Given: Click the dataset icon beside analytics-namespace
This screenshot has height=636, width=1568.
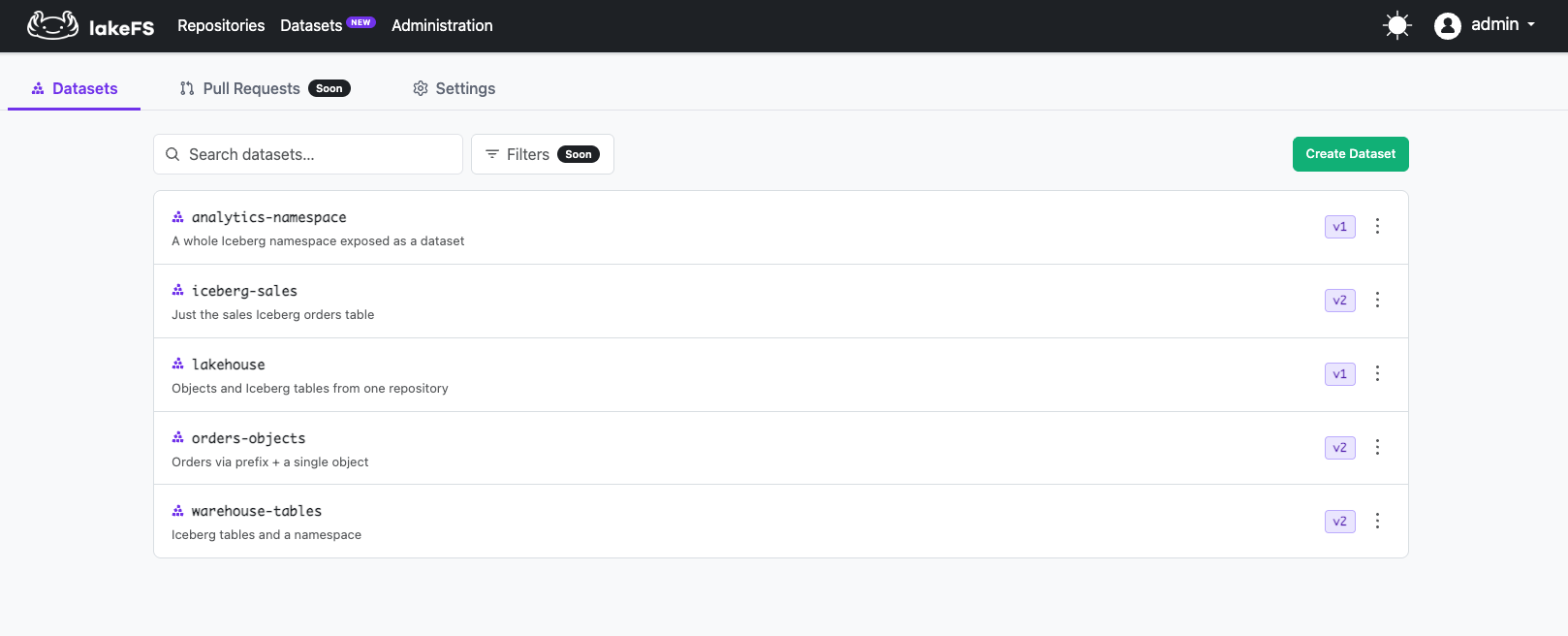Looking at the screenshot, I should click(177, 217).
